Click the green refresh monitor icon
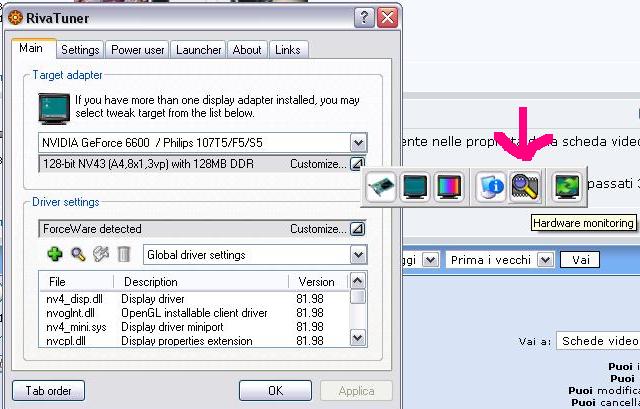The image size is (640, 409). 567,187
